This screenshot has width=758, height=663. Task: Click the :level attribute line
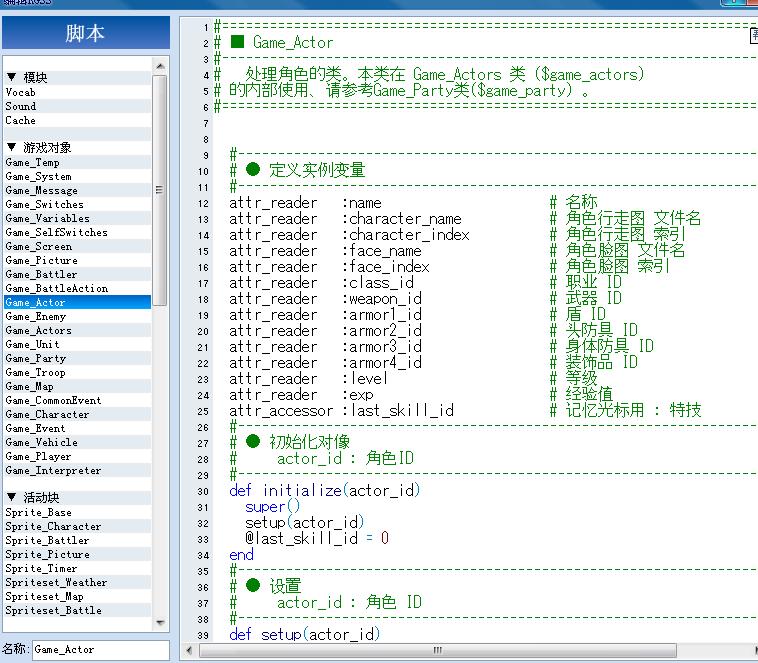(x=308, y=379)
